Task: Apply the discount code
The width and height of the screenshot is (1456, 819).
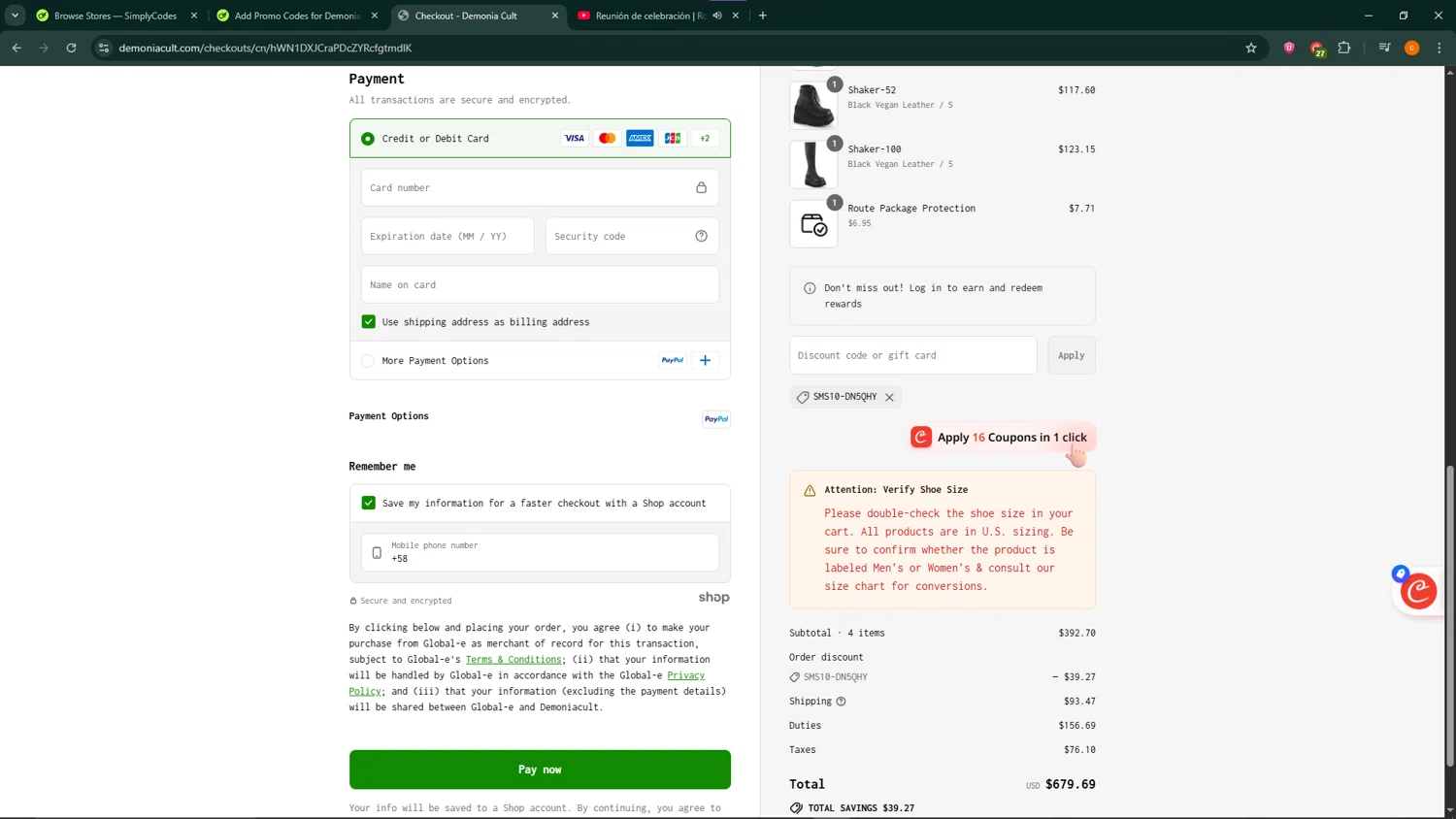Action: (1072, 355)
